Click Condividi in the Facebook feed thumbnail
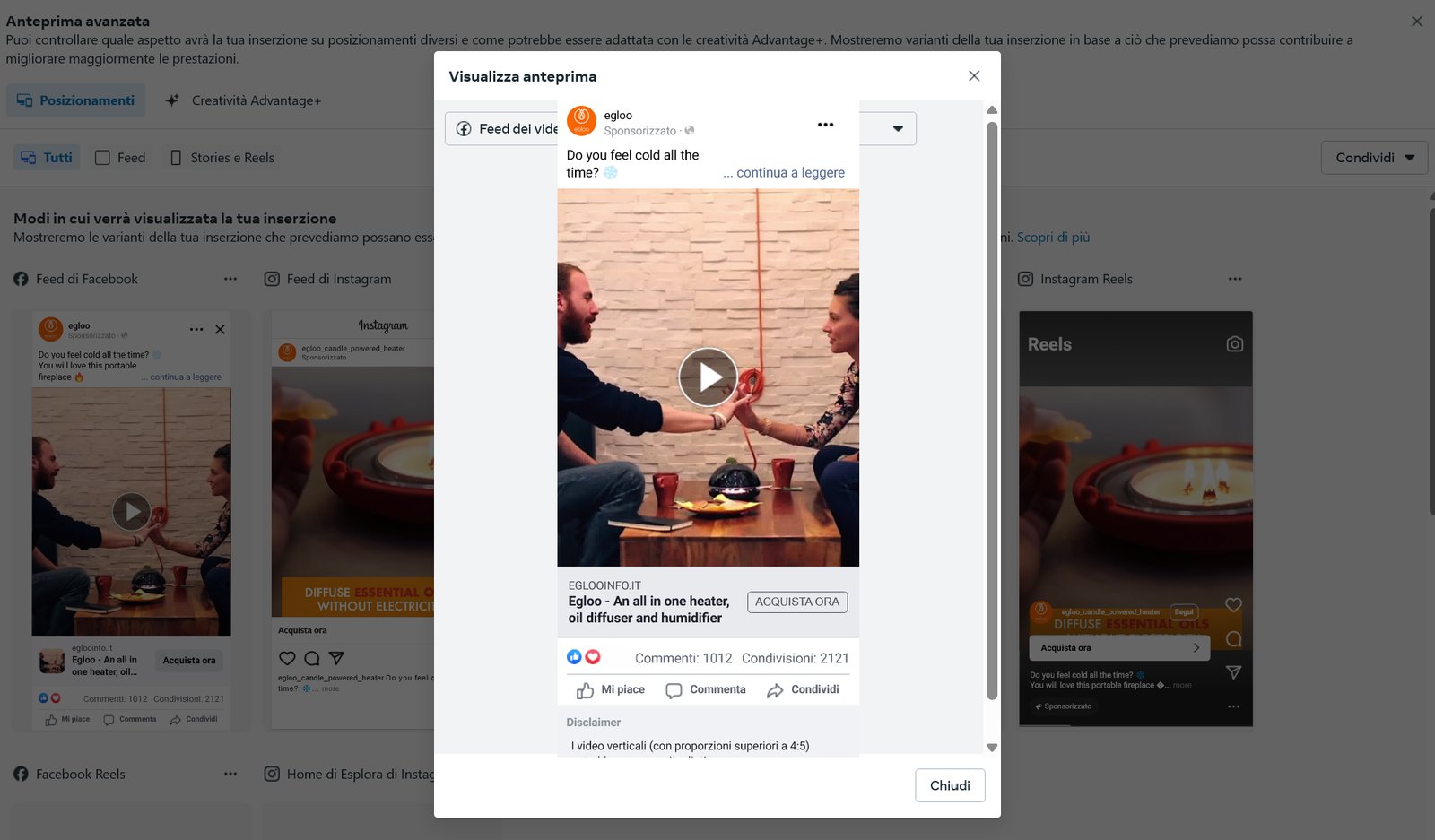Viewport: 1435px width, 840px height. coord(194,719)
